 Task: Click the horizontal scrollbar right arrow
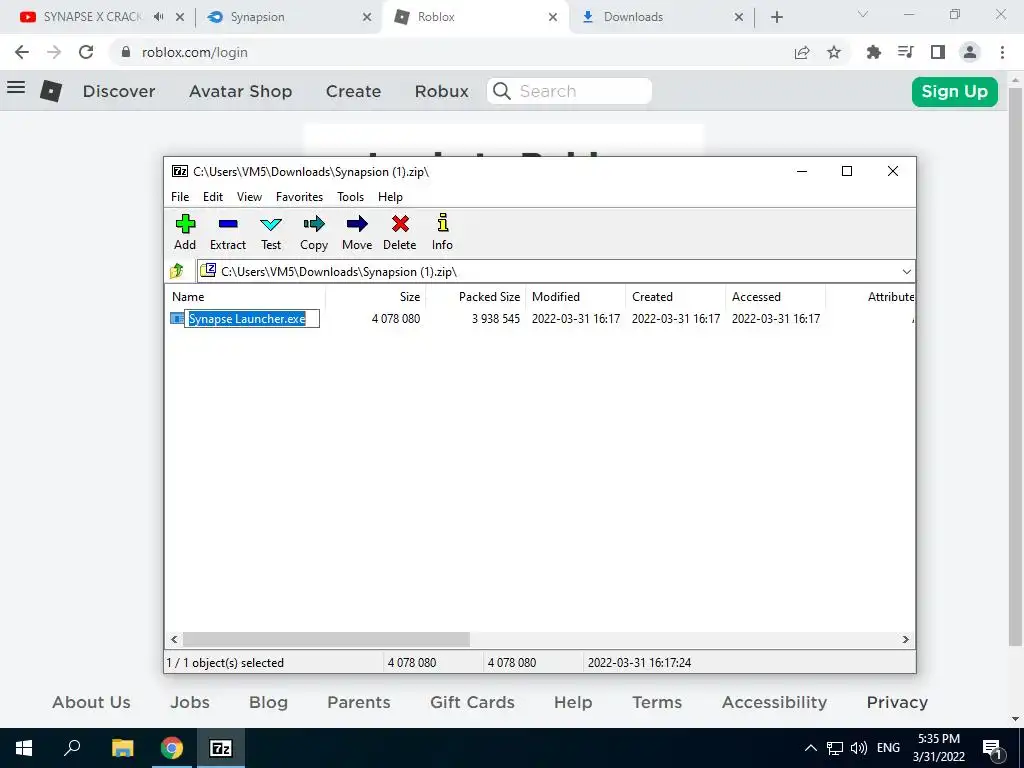pos(906,639)
